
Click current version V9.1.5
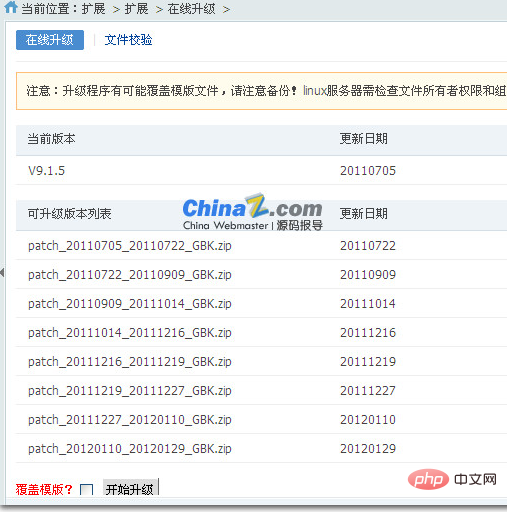46,171
